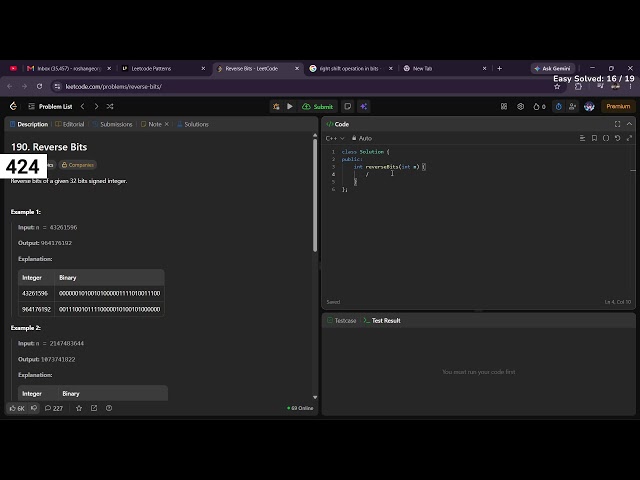Open the Submissions tab
This screenshot has height=480, width=640.
tap(112, 124)
